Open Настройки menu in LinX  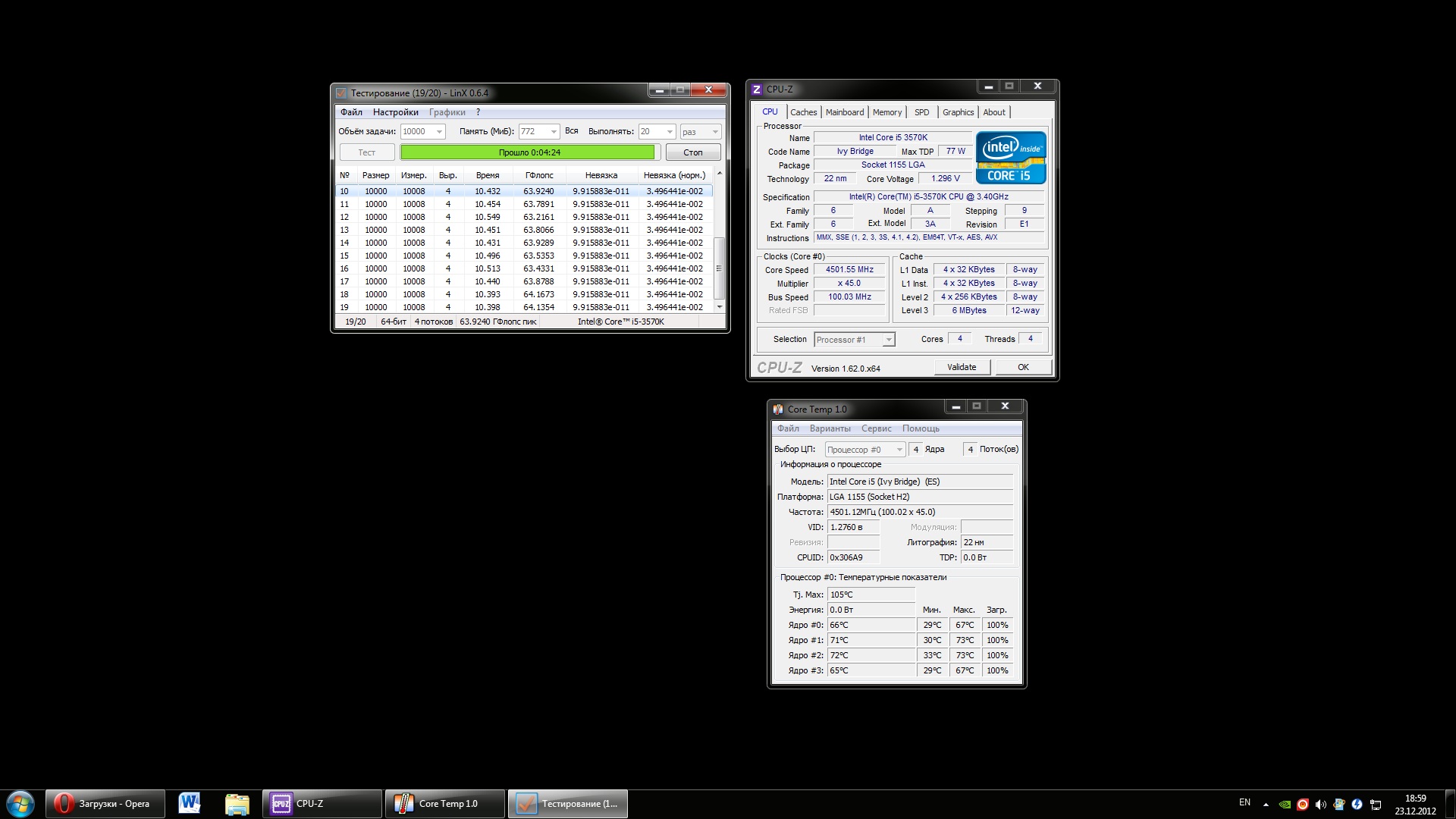tap(395, 112)
